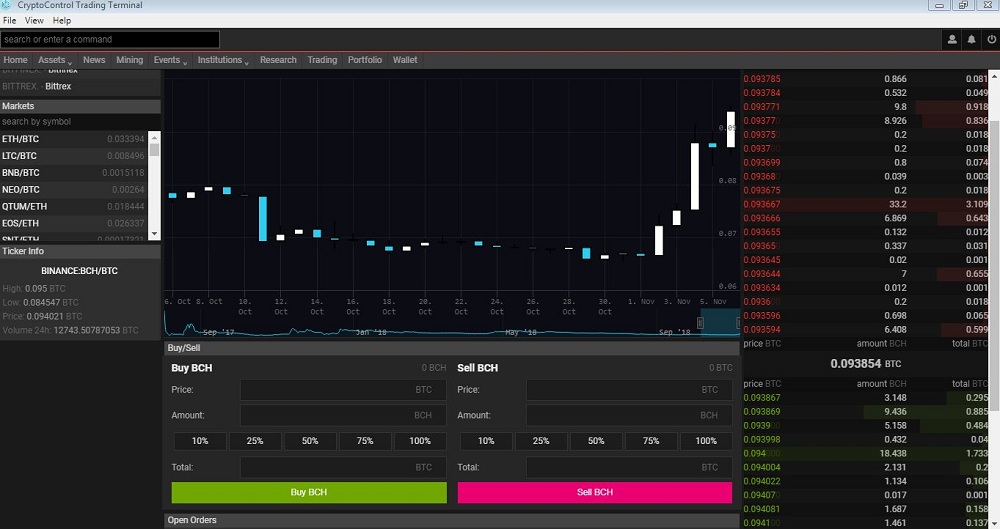This screenshot has height=529, width=1000.
Task: Open the Wallet tab
Action: pos(405,60)
